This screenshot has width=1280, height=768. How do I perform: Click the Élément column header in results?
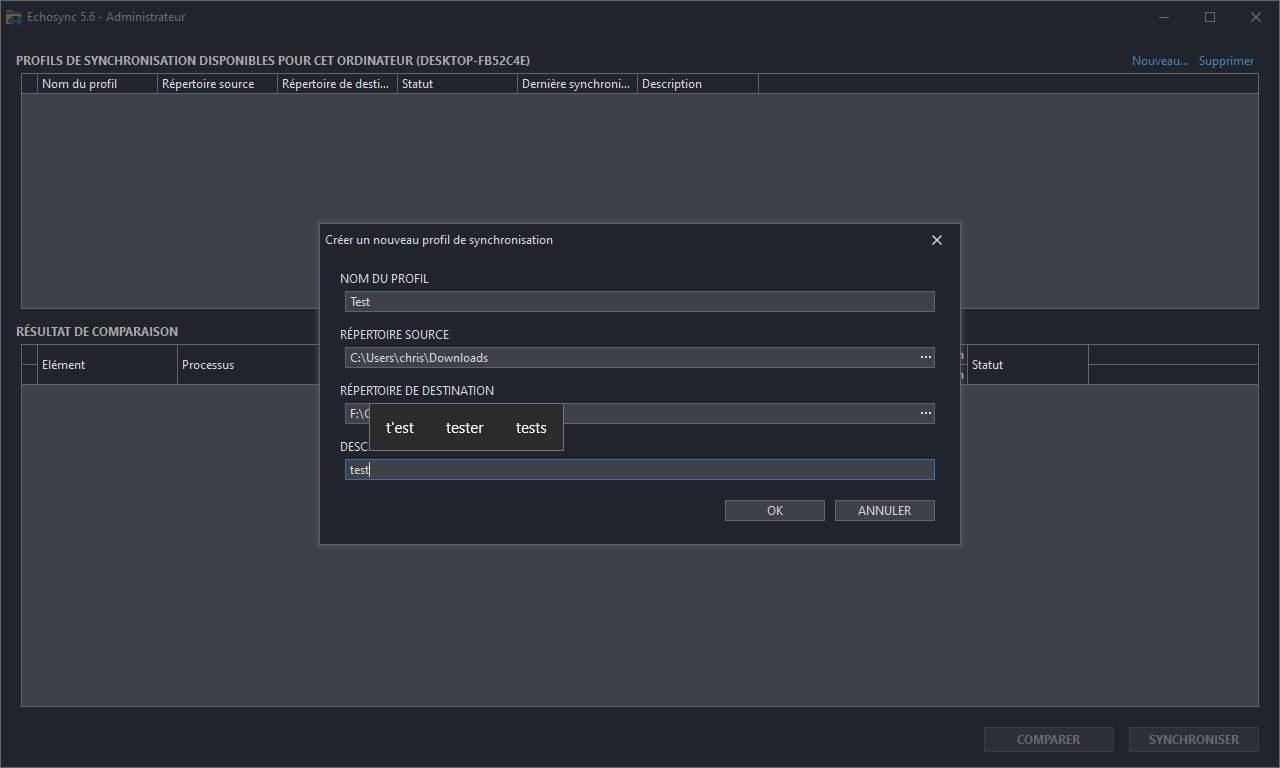click(63, 364)
